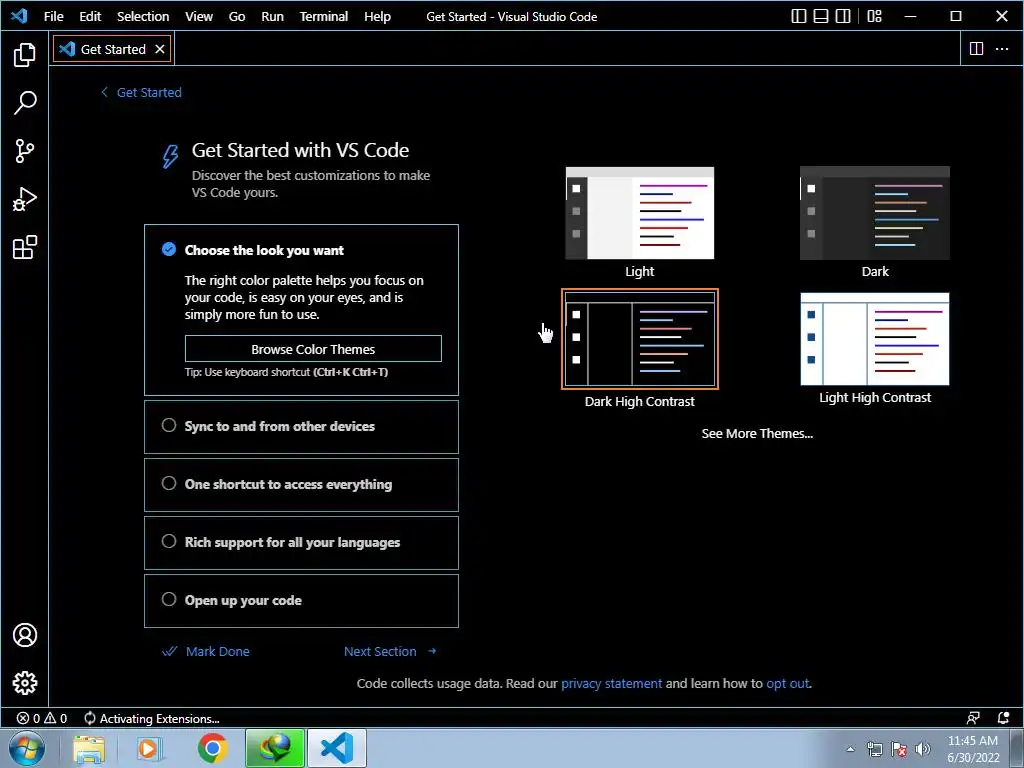Open Customize Layout icon in title bar
1024x768 pixels.
click(x=874, y=16)
